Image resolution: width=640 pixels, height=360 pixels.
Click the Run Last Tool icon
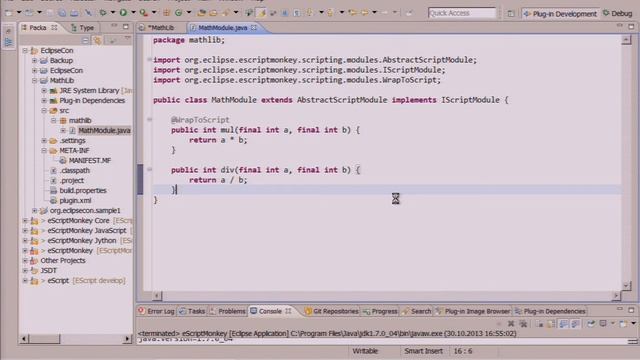click(143, 13)
